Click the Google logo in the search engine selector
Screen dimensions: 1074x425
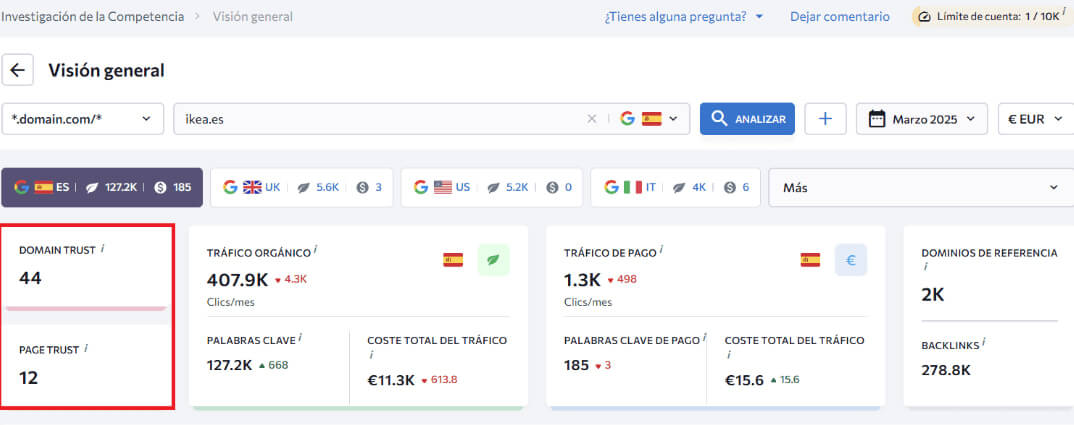[627, 119]
